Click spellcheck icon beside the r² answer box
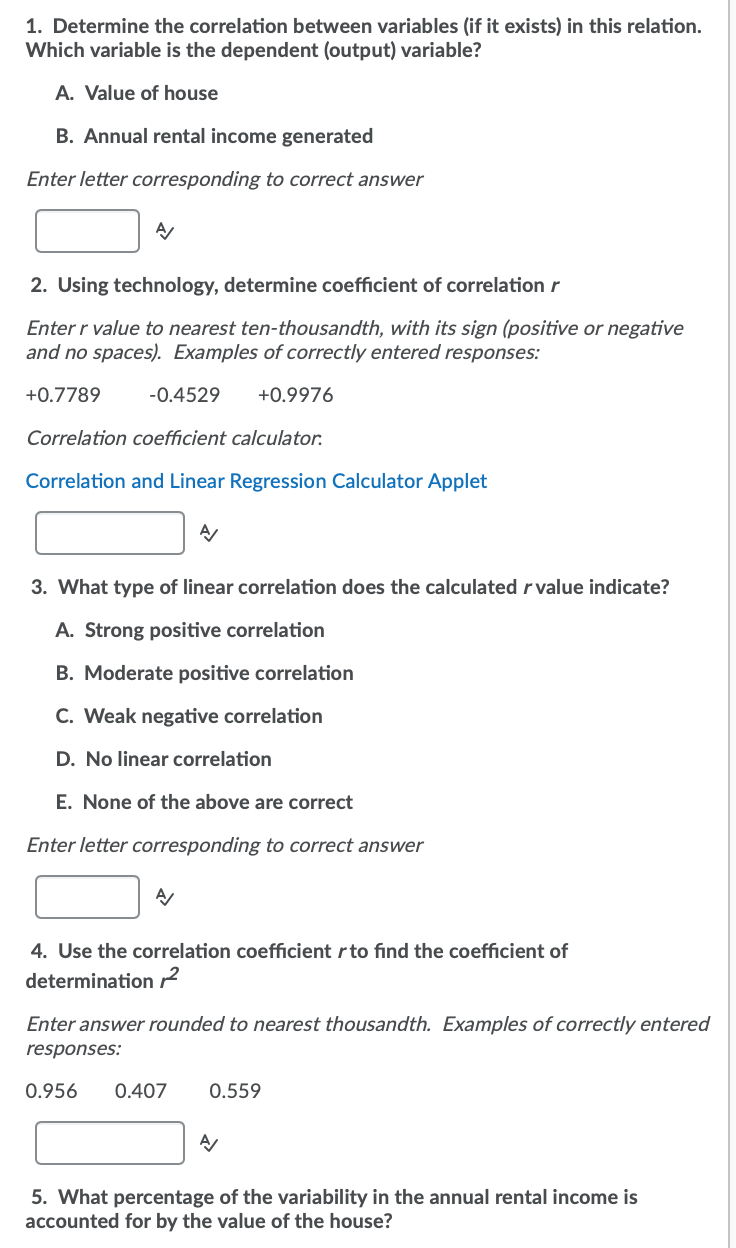Image resolution: width=736 pixels, height=1248 pixels. [209, 1143]
